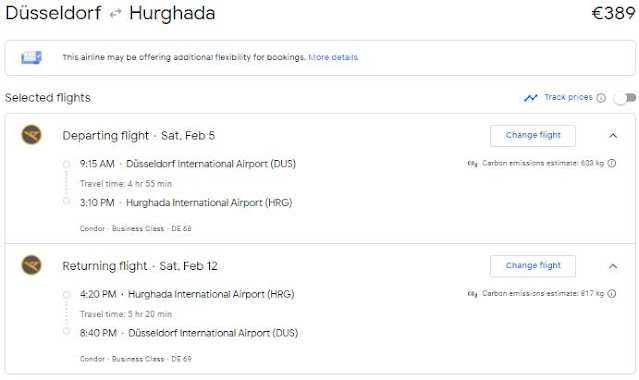
Task: Collapse the Returning flight details chevron
Action: 613,266
